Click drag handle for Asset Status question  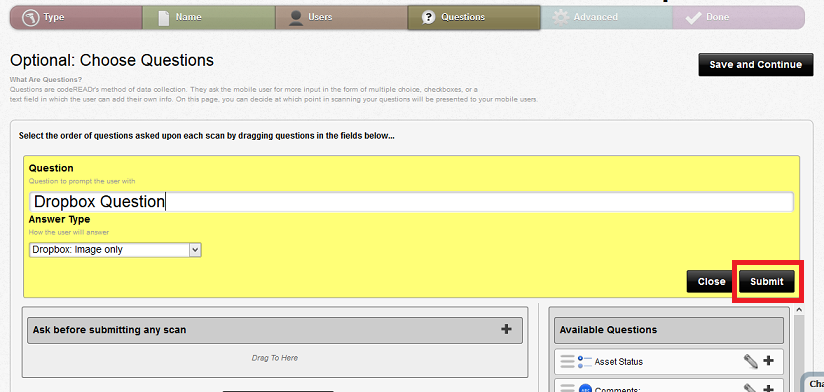coord(567,362)
